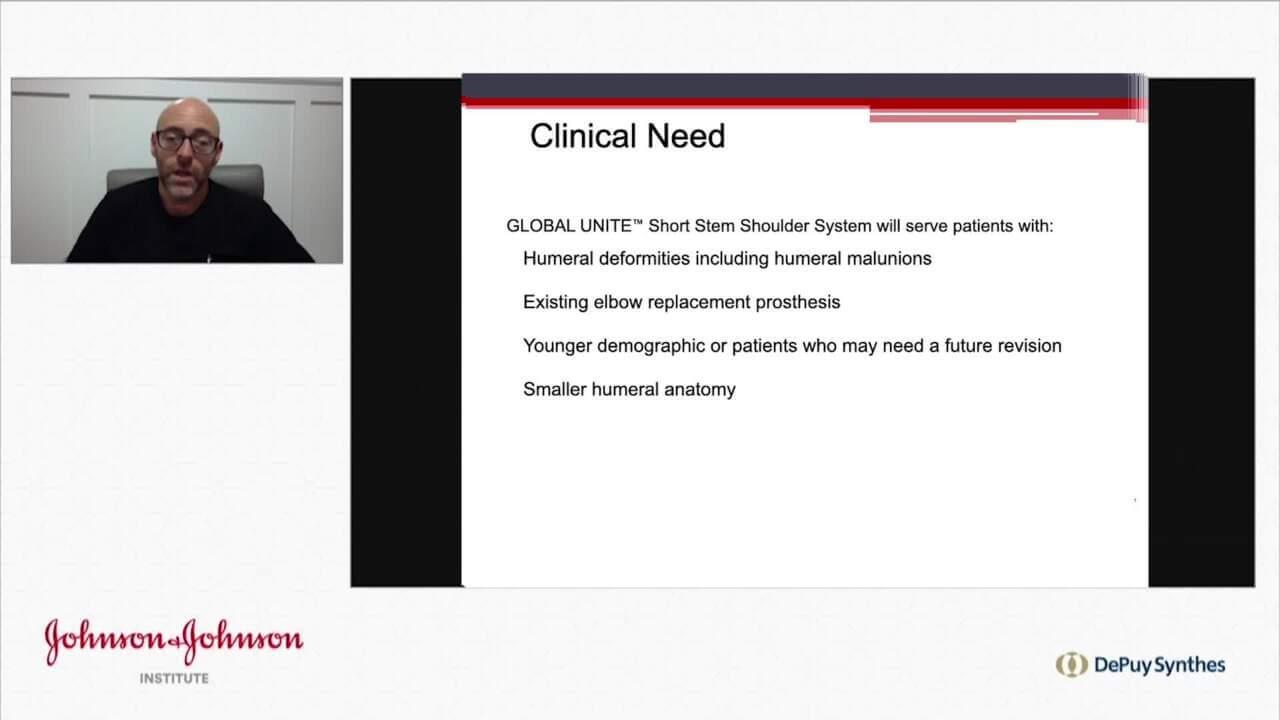
Task: Click the small mark near the slide's right edge
Action: (x=1134, y=497)
